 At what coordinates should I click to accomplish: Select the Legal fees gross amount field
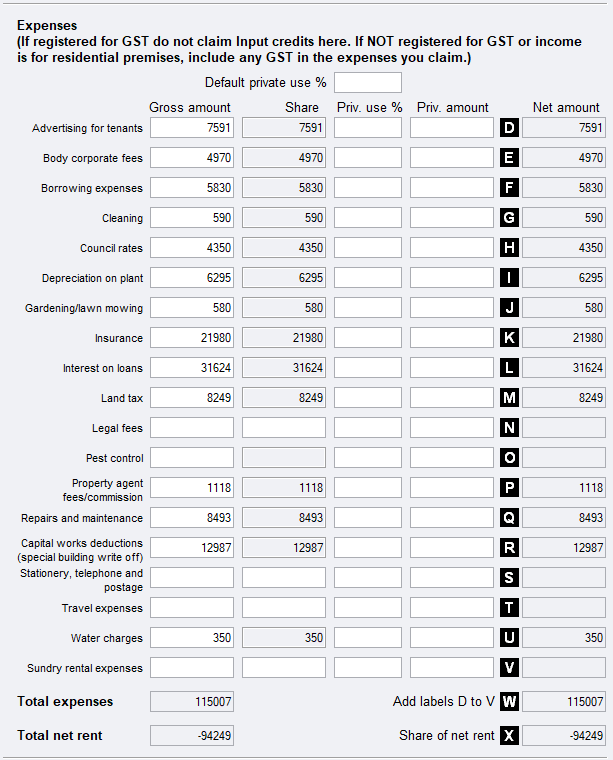[192, 428]
